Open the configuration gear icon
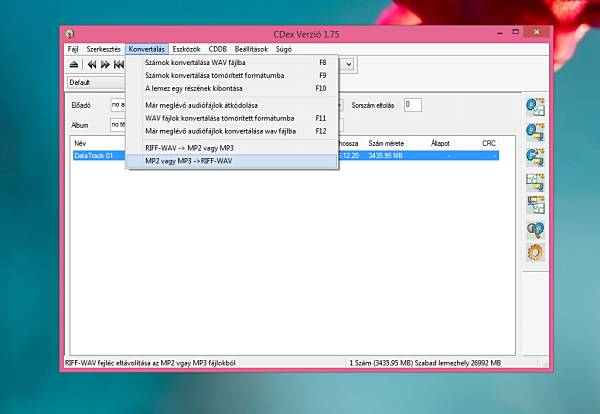 click(535, 253)
